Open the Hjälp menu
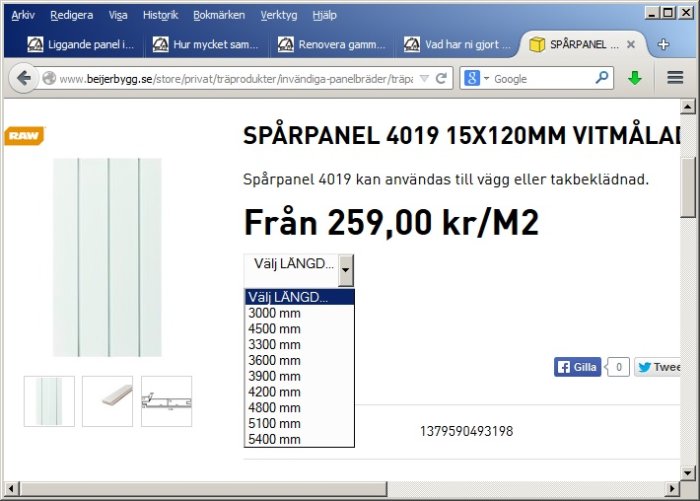Image resolution: width=700 pixels, height=501 pixels. click(324, 15)
